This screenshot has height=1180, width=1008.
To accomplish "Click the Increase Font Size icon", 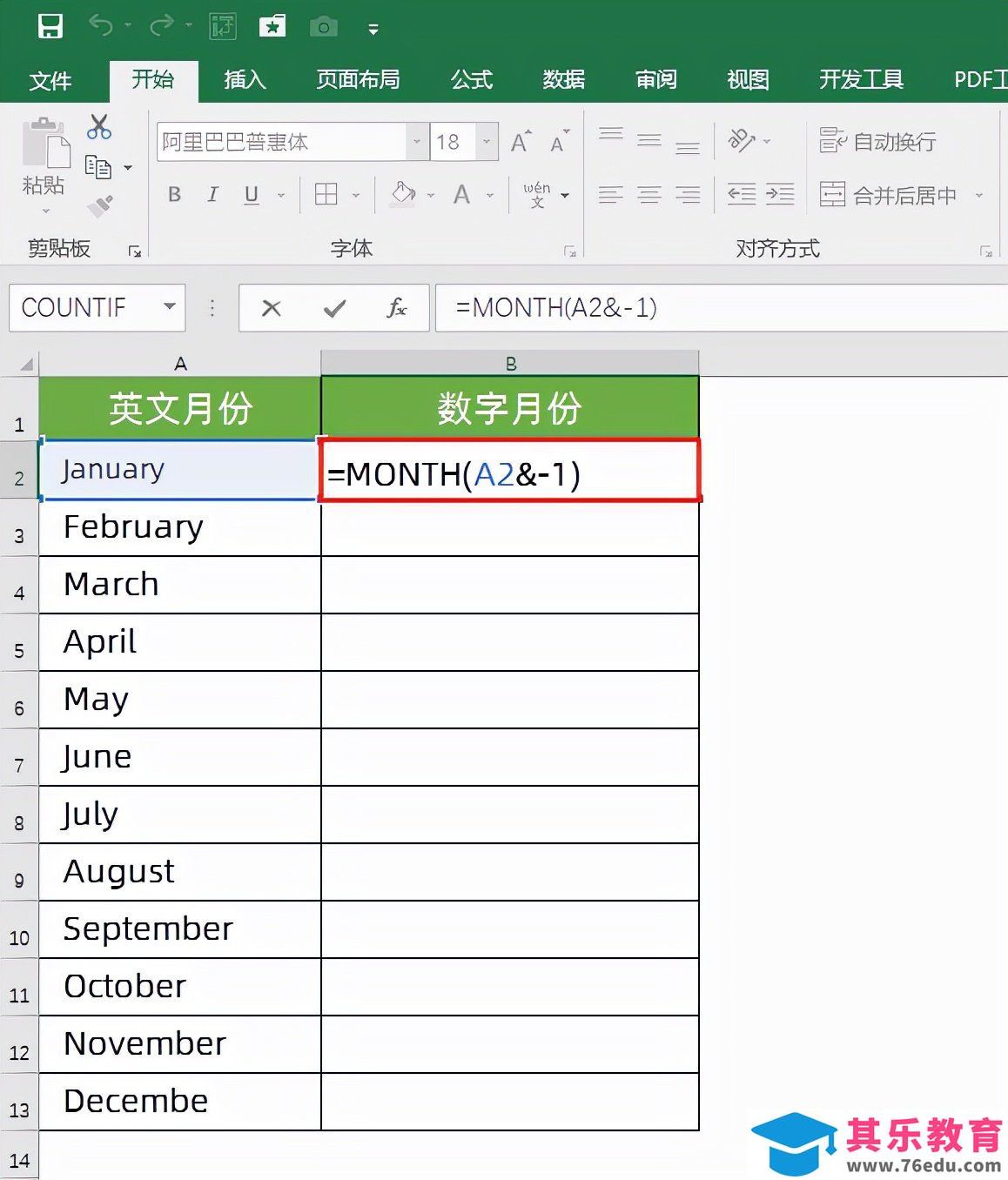I will click(x=521, y=141).
